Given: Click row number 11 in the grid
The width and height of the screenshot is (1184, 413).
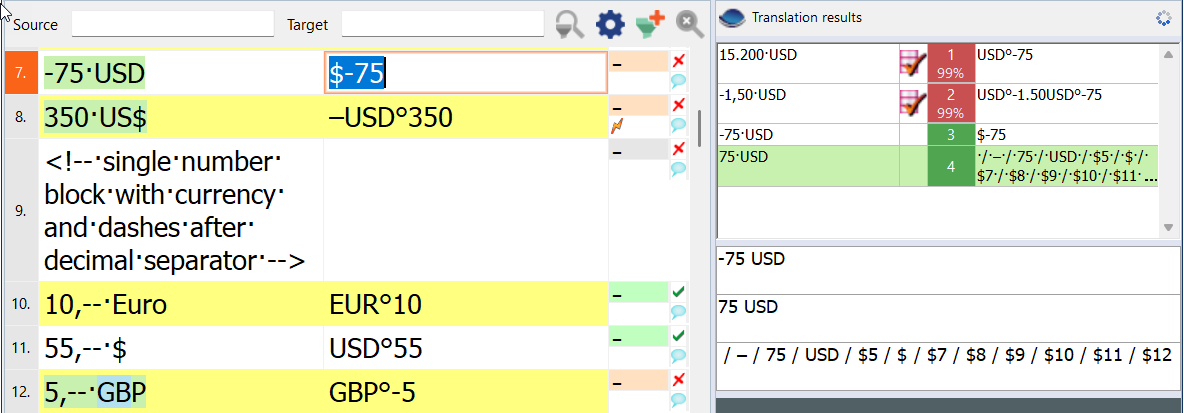Looking at the screenshot, I should [x=21, y=348].
